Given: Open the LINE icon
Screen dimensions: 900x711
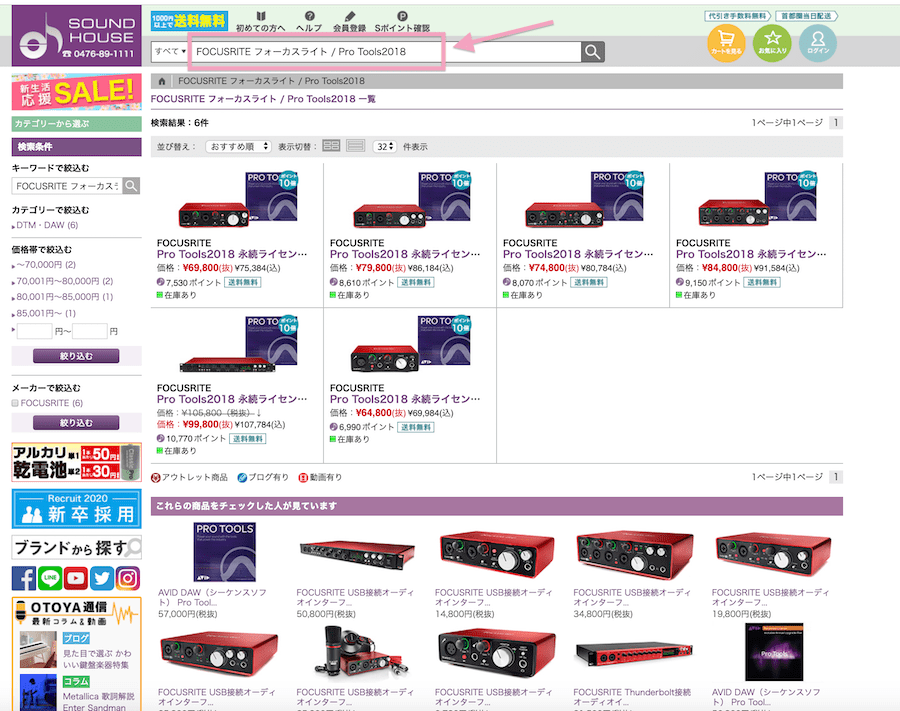Looking at the screenshot, I should [50, 578].
